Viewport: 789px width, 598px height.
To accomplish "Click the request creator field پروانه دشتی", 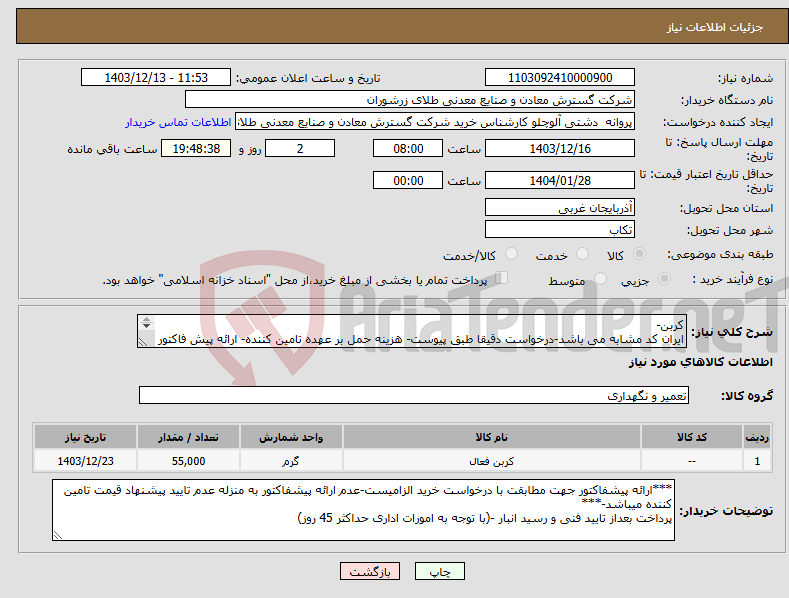I will tap(435, 122).
